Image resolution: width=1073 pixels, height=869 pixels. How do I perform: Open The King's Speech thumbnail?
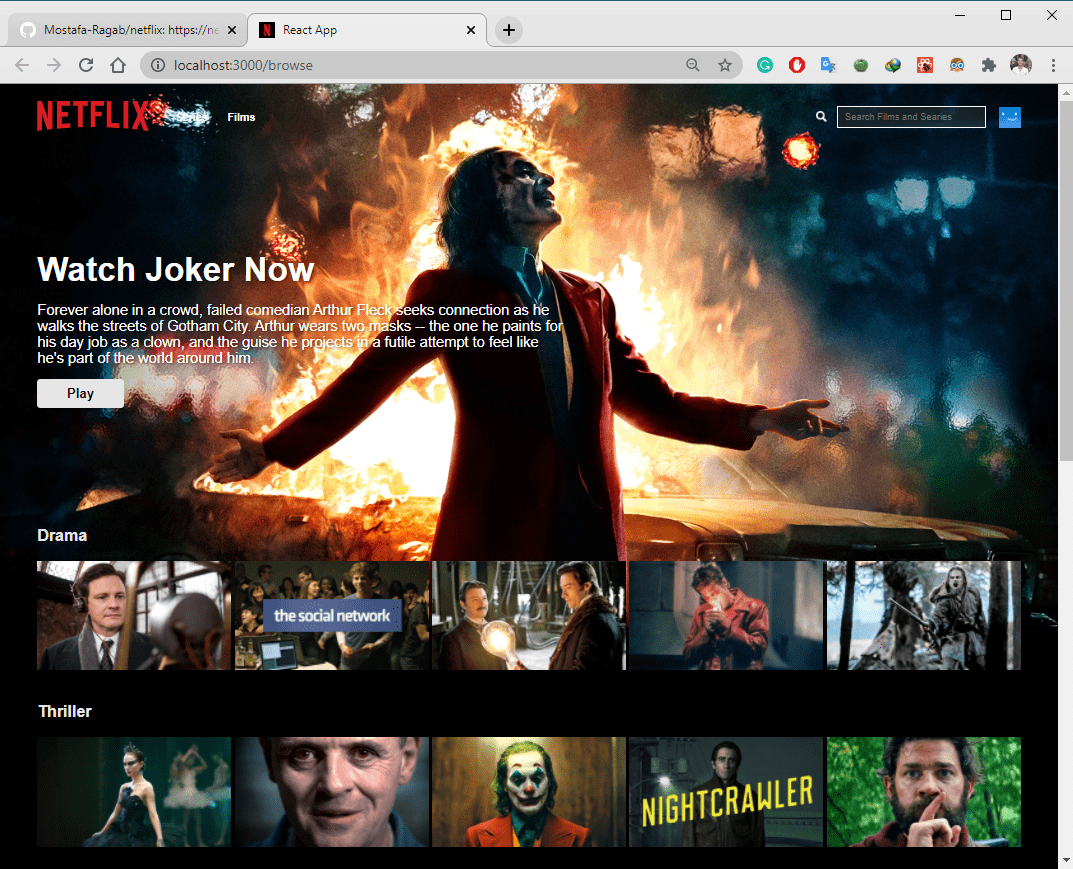(134, 615)
